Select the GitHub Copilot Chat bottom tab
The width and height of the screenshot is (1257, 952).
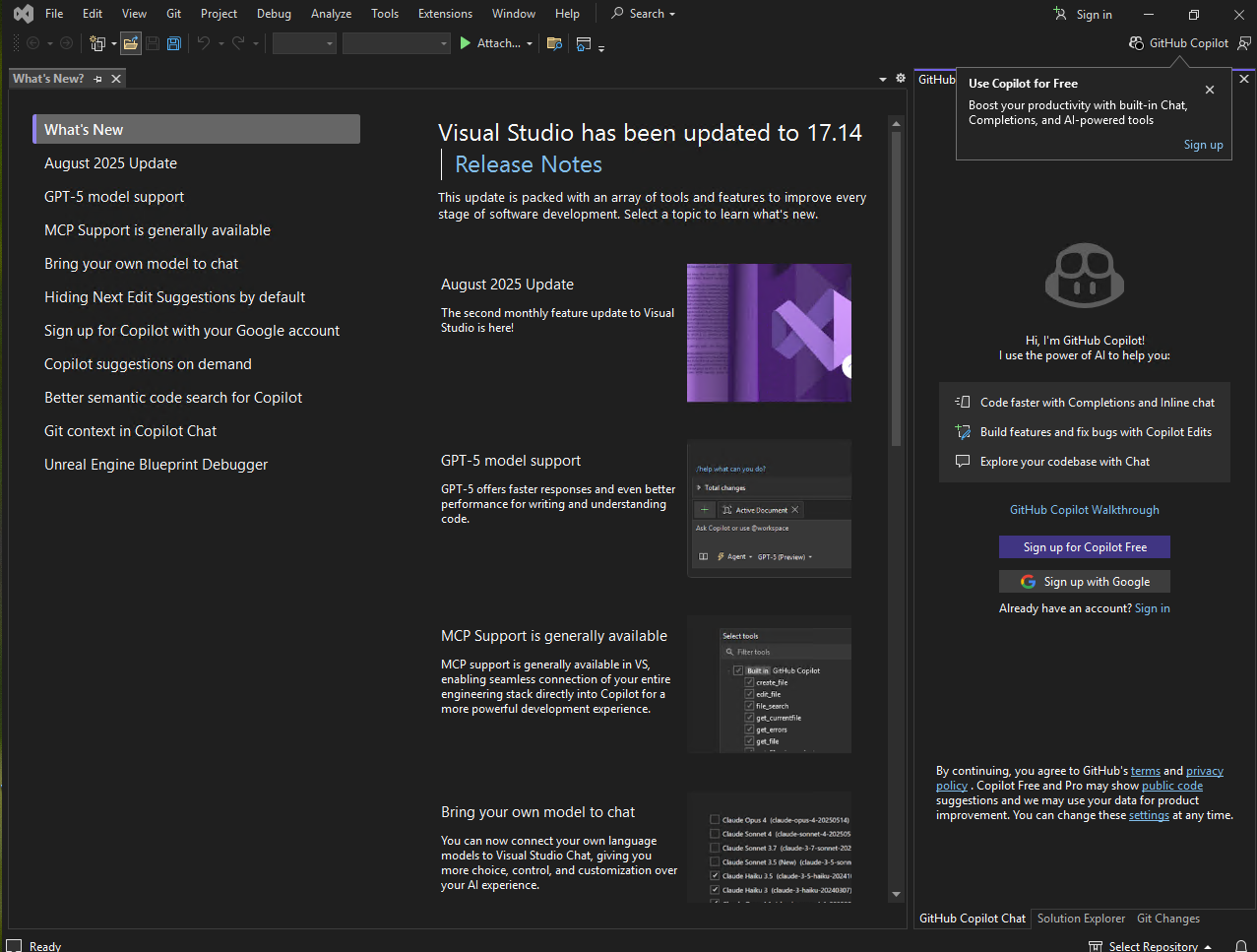pyautogui.click(x=973, y=919)
